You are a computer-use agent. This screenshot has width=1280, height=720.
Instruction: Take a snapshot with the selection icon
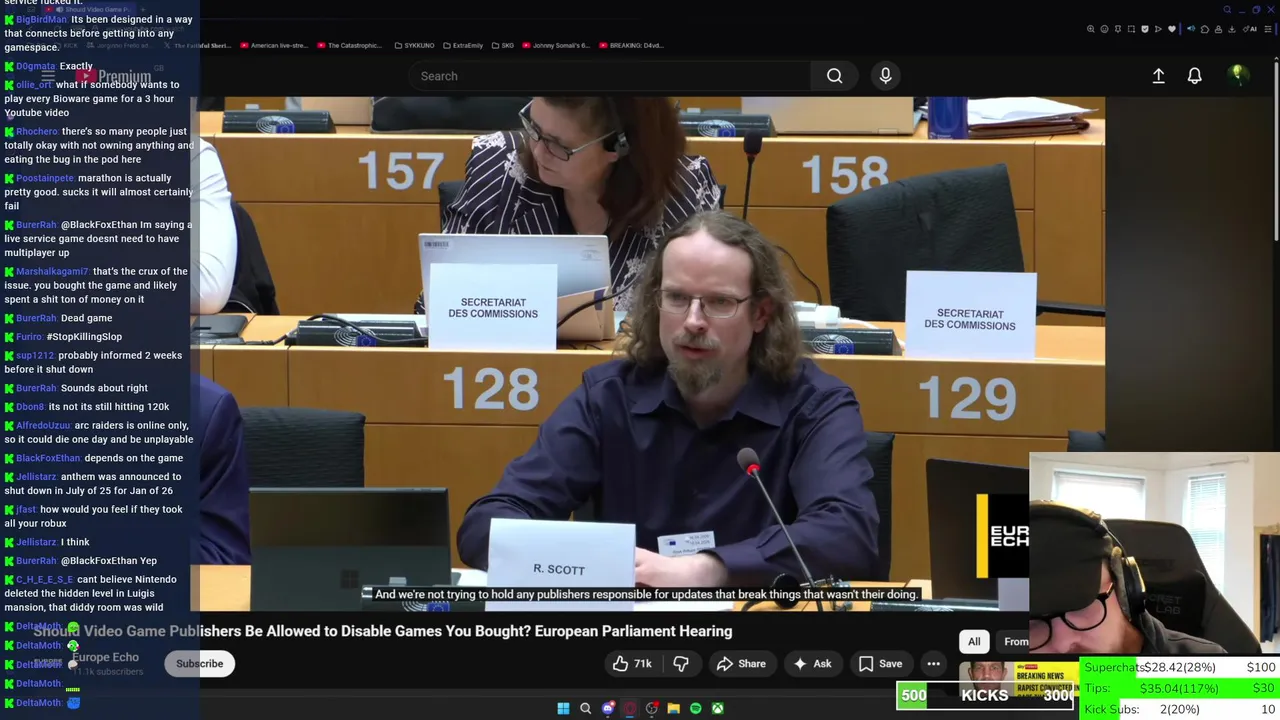coord(1131,29)
